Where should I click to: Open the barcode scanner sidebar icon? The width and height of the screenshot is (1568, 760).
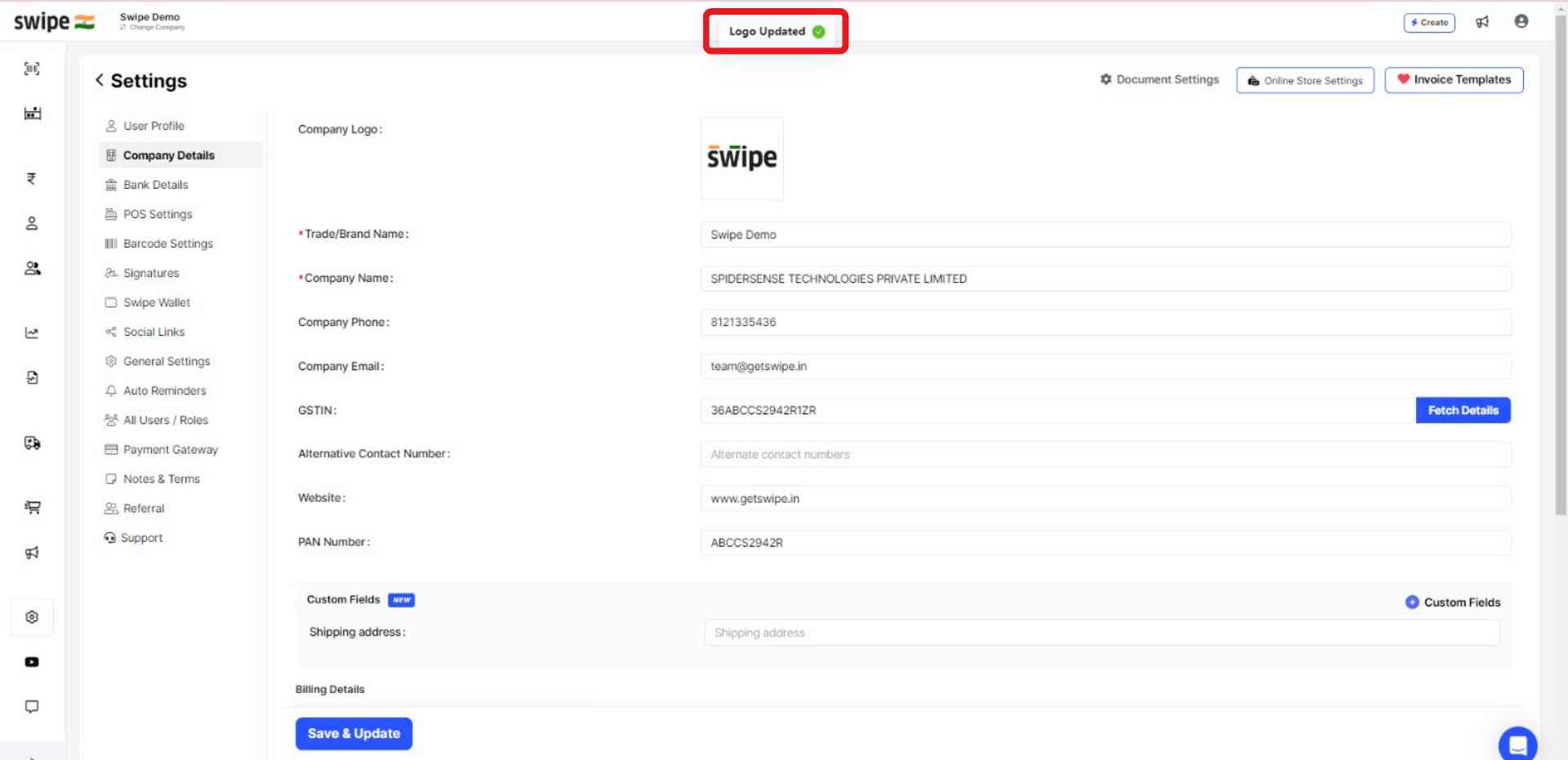[x=32, y=69]
